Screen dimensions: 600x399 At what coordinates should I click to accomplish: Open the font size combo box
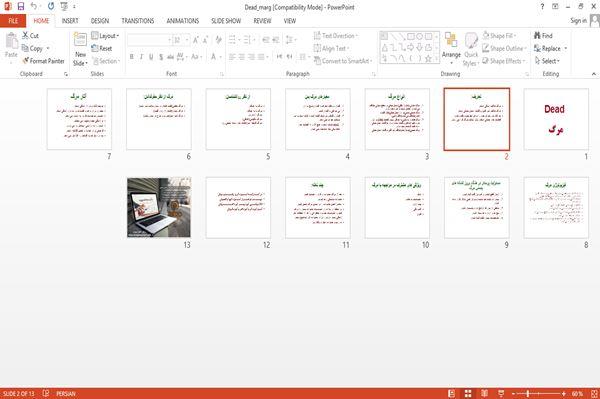[x=181, y=40]
